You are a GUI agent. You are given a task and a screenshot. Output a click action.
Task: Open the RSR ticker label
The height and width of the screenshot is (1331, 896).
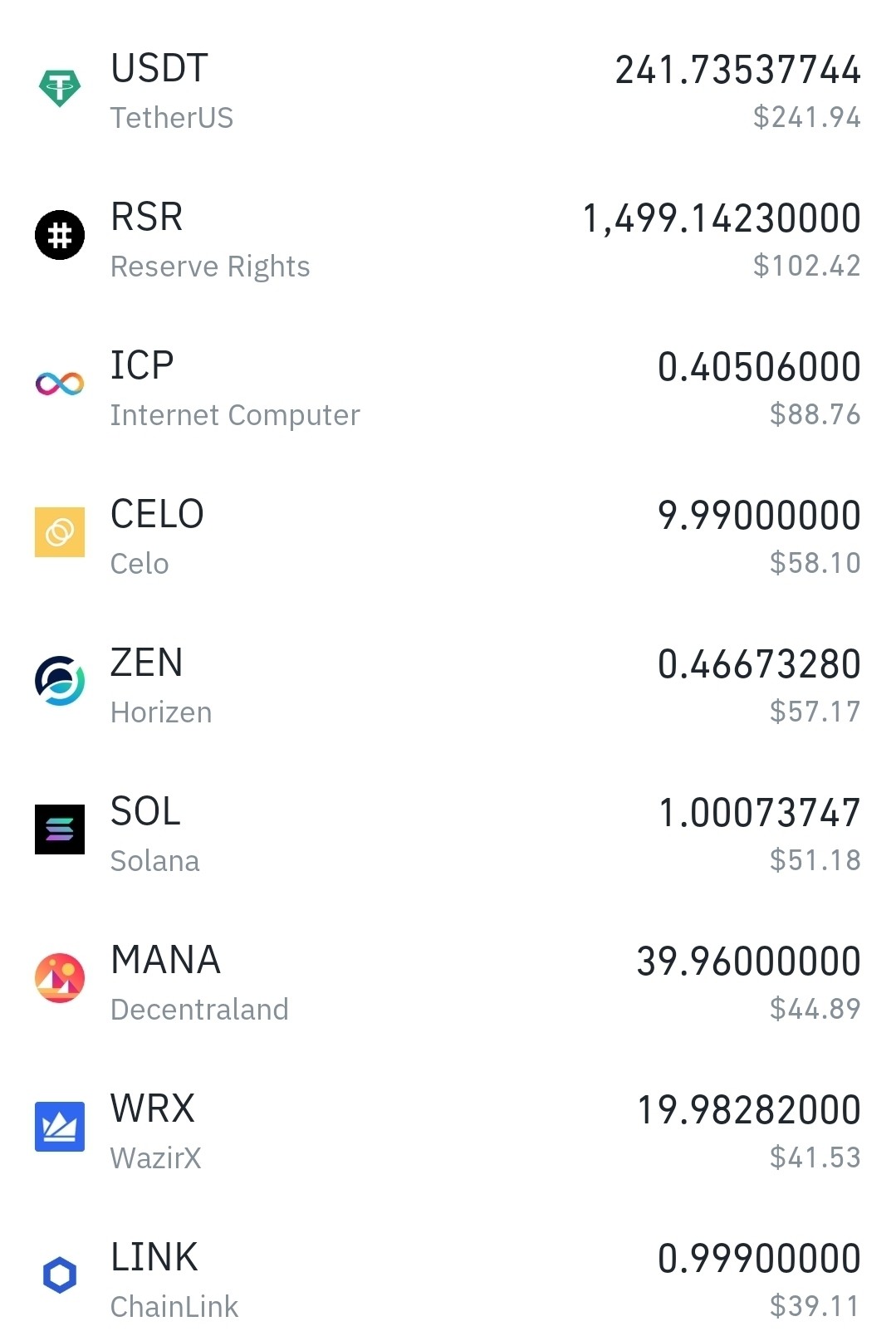pyautogui.click(x=147, y=217)
